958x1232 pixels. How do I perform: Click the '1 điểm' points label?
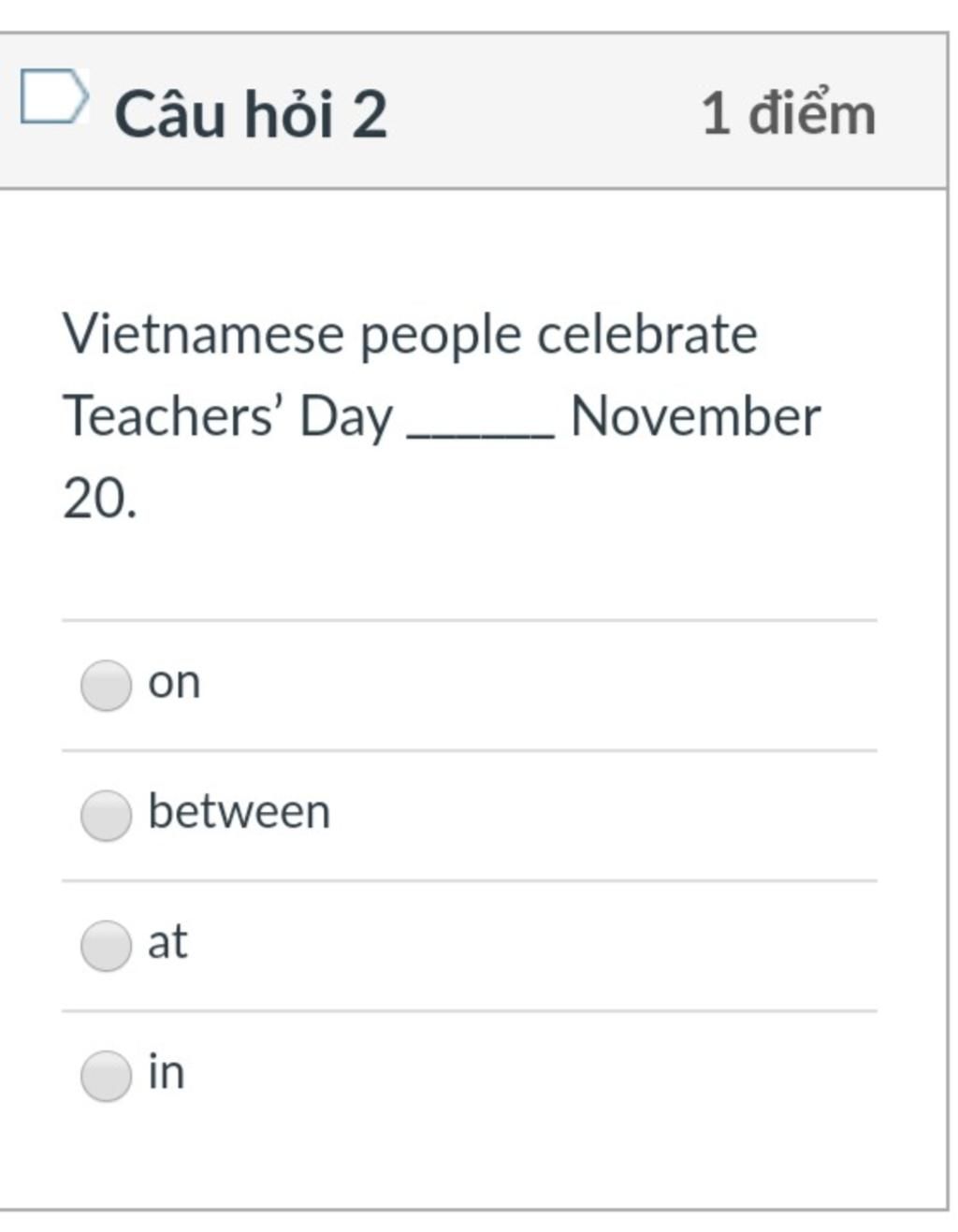pos(789,113)
